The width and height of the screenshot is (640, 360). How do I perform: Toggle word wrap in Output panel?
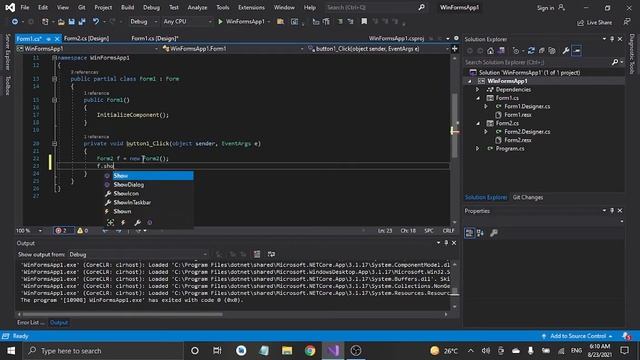271,254
